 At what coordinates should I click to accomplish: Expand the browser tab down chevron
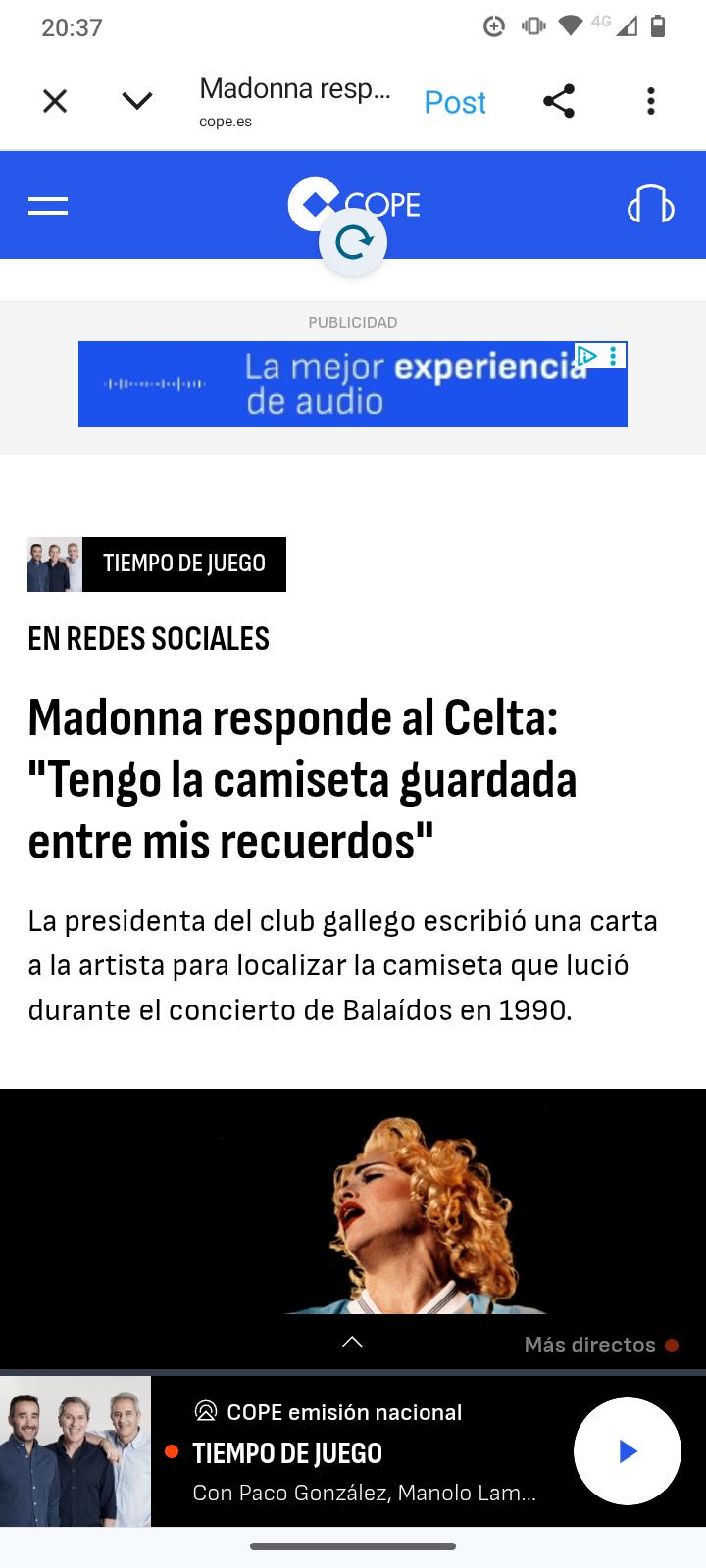click(x=137, y=101)
